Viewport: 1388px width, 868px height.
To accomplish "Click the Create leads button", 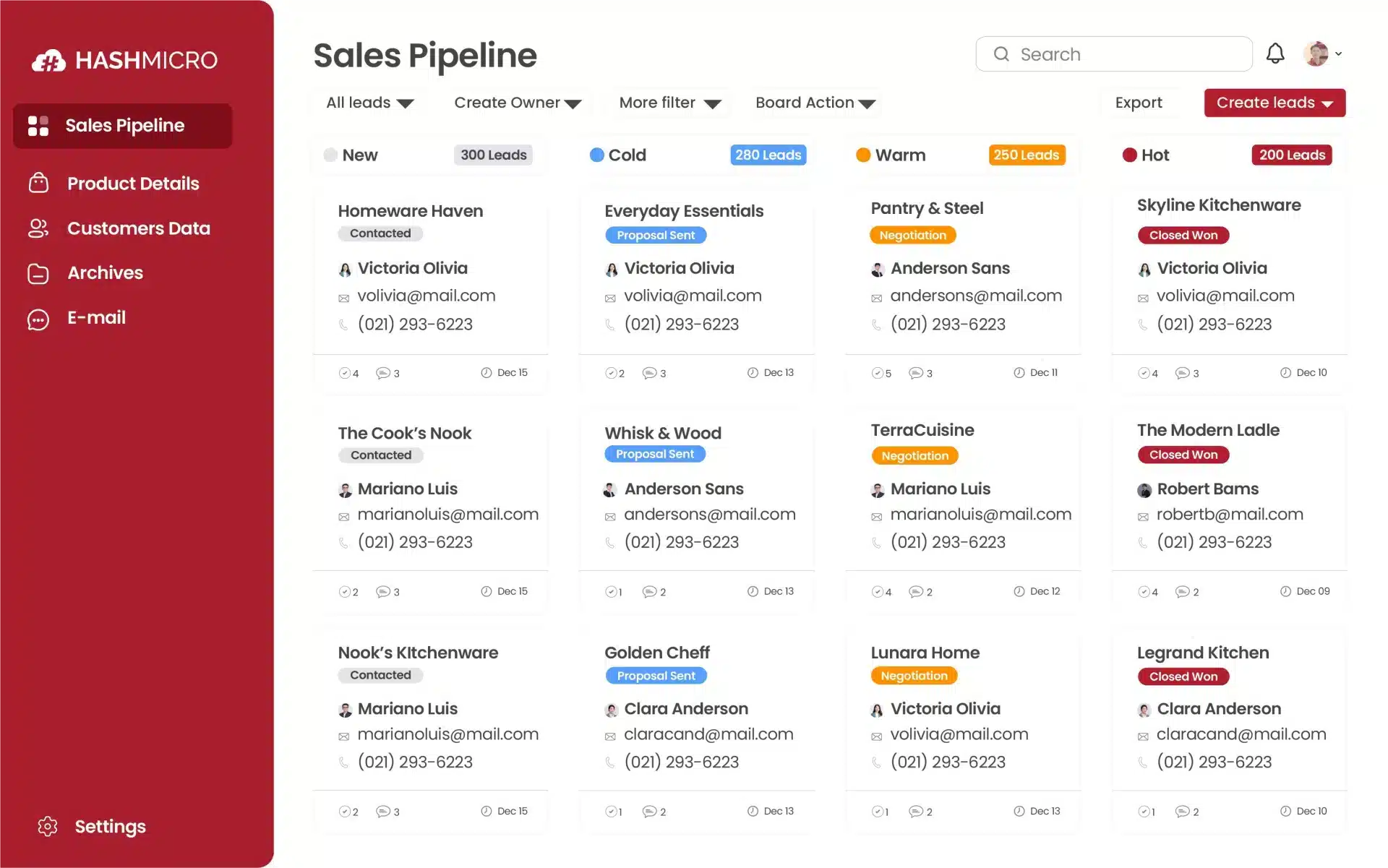I will click(x=1275, y=103).
